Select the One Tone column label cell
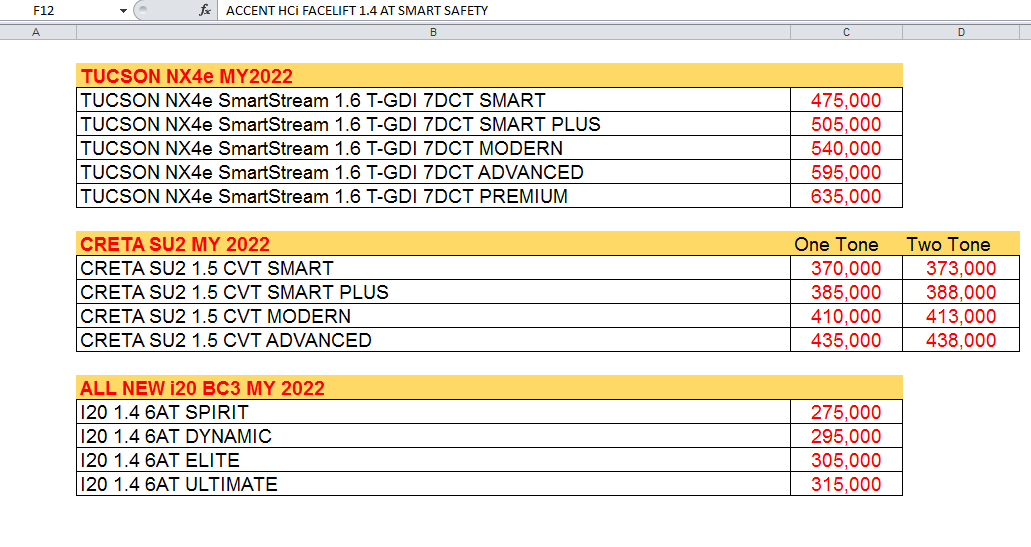The height and width of the screenshot is (547, 1031). coord(846,244)
